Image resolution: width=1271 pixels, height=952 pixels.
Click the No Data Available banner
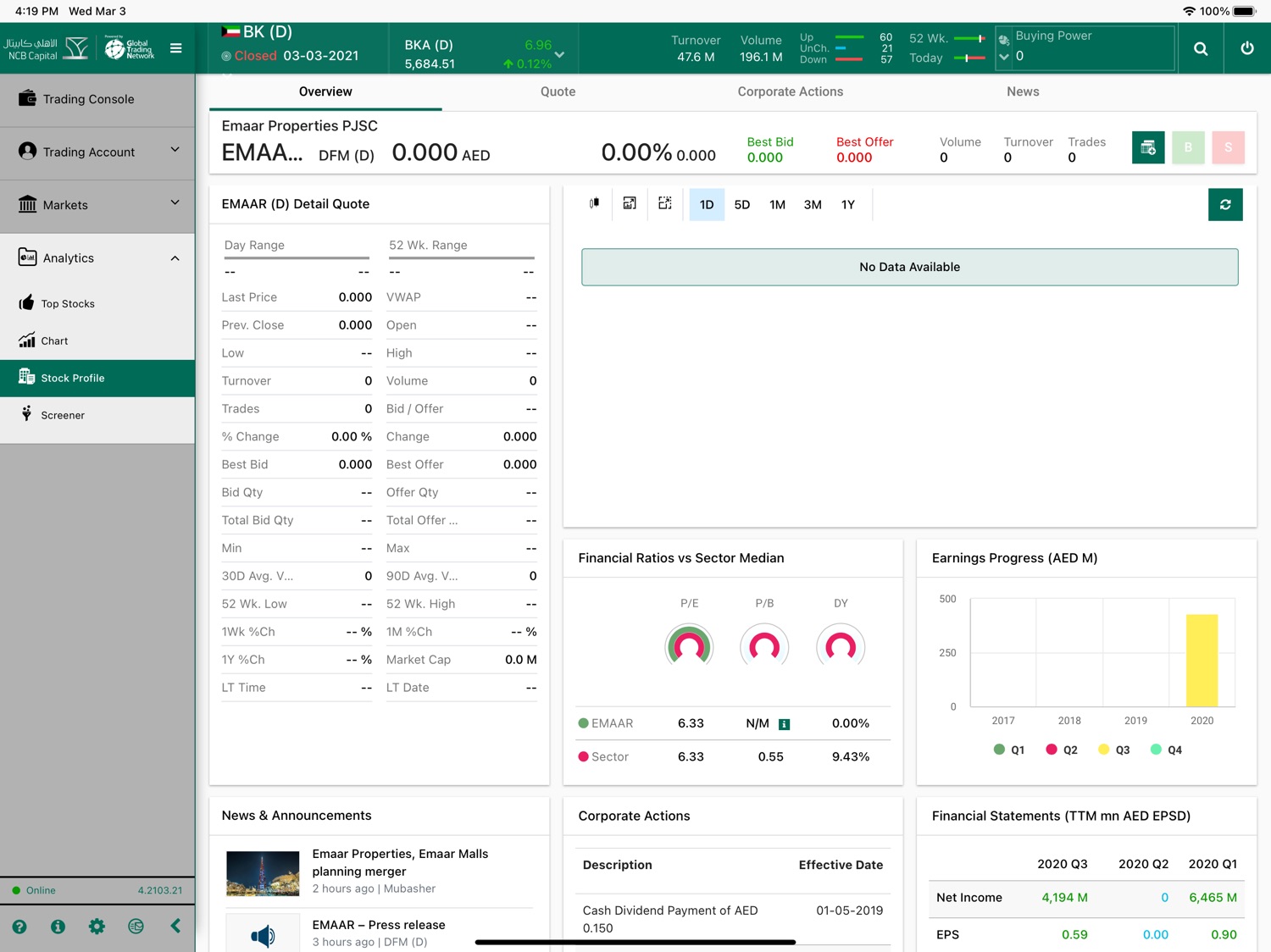(x=909, y=267)
